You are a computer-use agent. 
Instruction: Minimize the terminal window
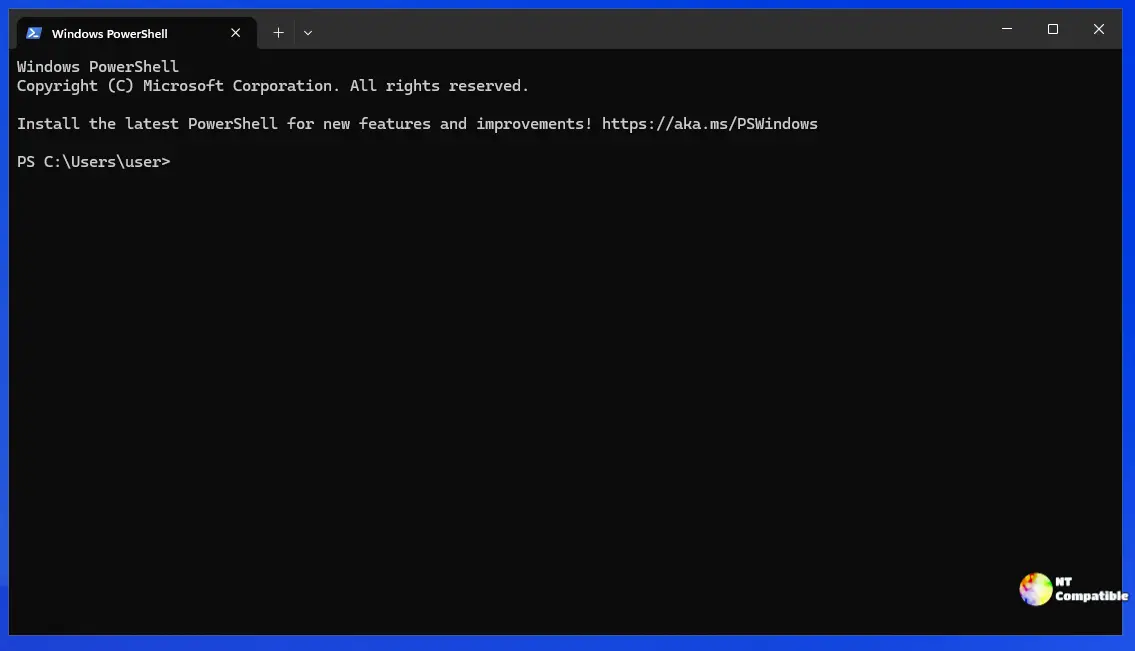tap(1007, 30)
